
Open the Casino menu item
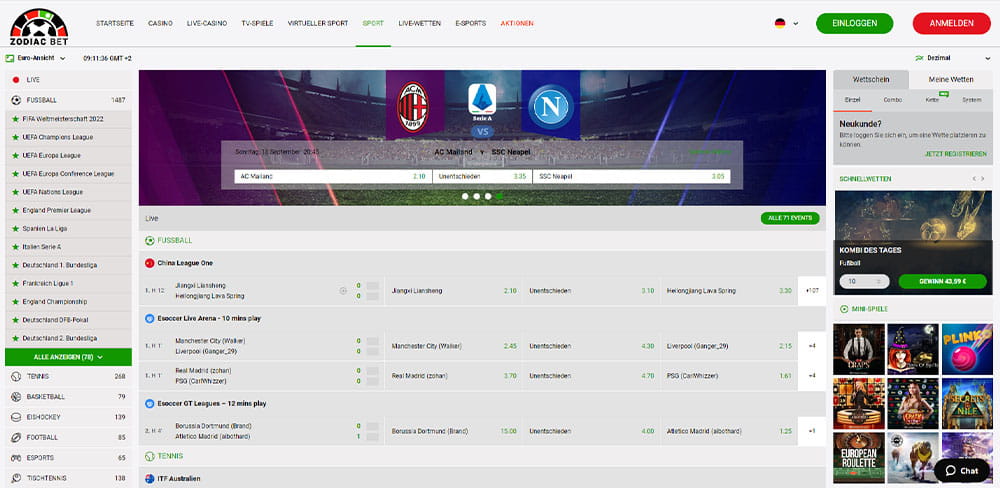(x=160, y=24)
